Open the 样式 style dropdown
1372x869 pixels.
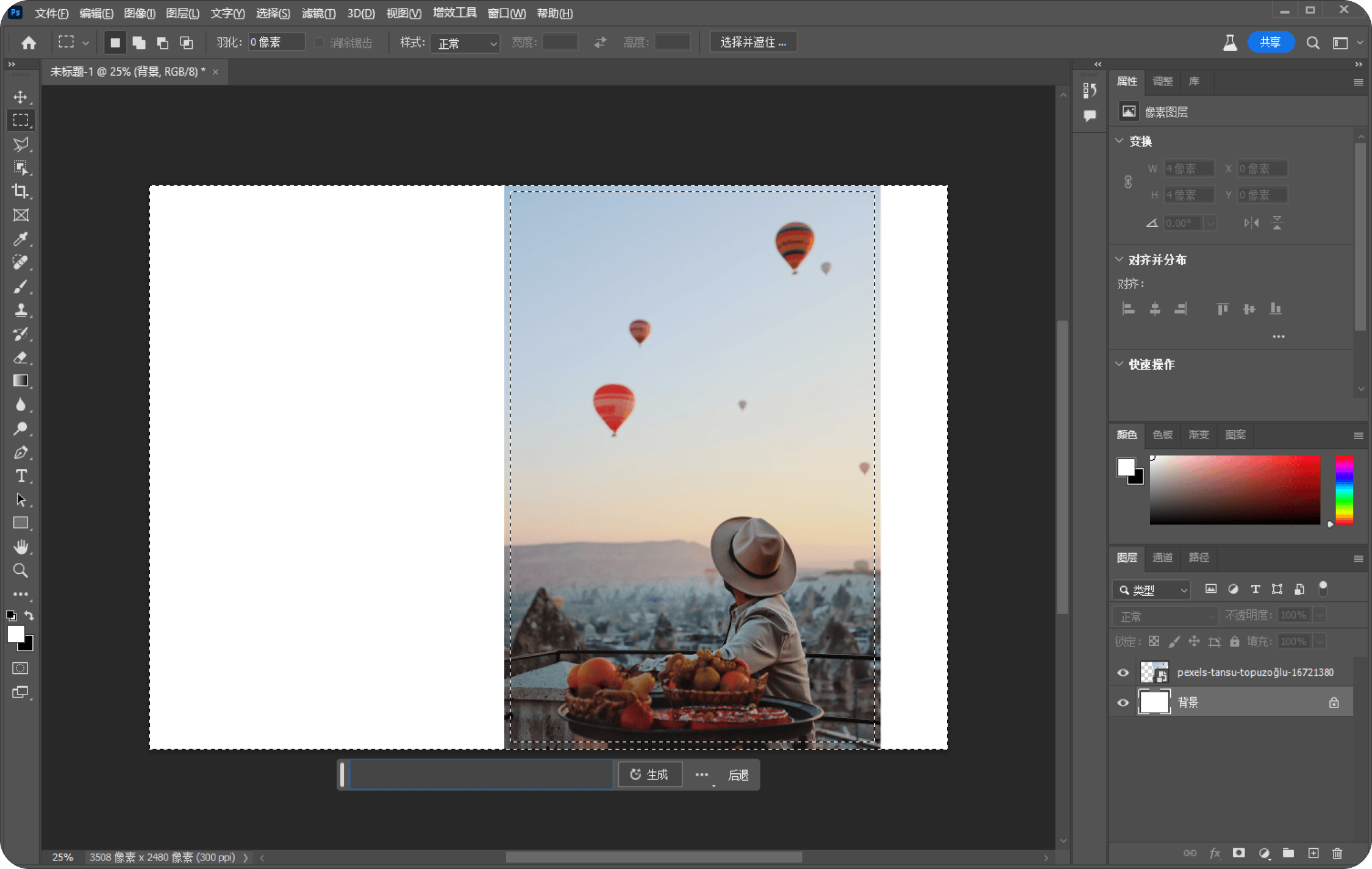point(465,43)
